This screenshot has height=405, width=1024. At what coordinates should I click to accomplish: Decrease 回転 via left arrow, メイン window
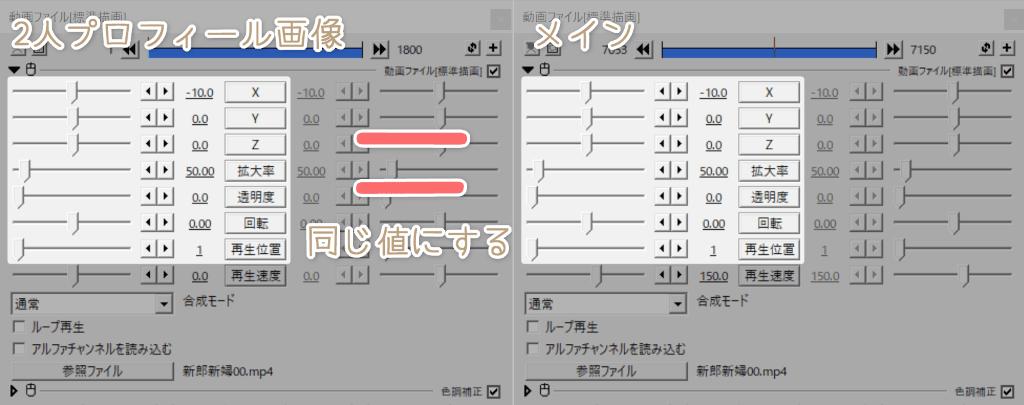coord(663,223)
